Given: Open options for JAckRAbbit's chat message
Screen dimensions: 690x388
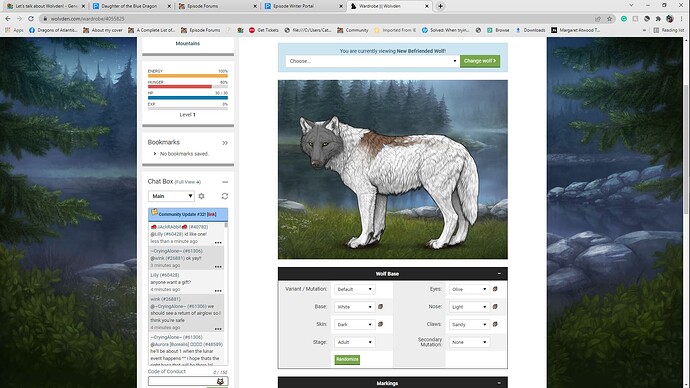Looking at the screenshot, I should point(218,243).
